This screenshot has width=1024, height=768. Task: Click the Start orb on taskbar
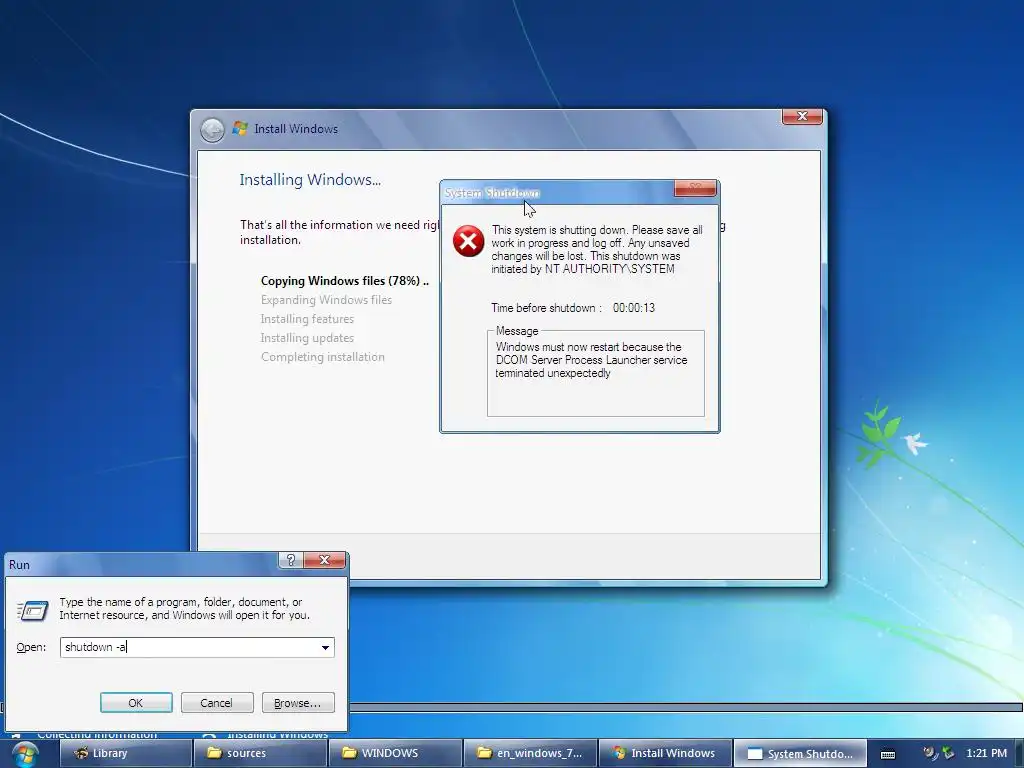click(24, 754)
